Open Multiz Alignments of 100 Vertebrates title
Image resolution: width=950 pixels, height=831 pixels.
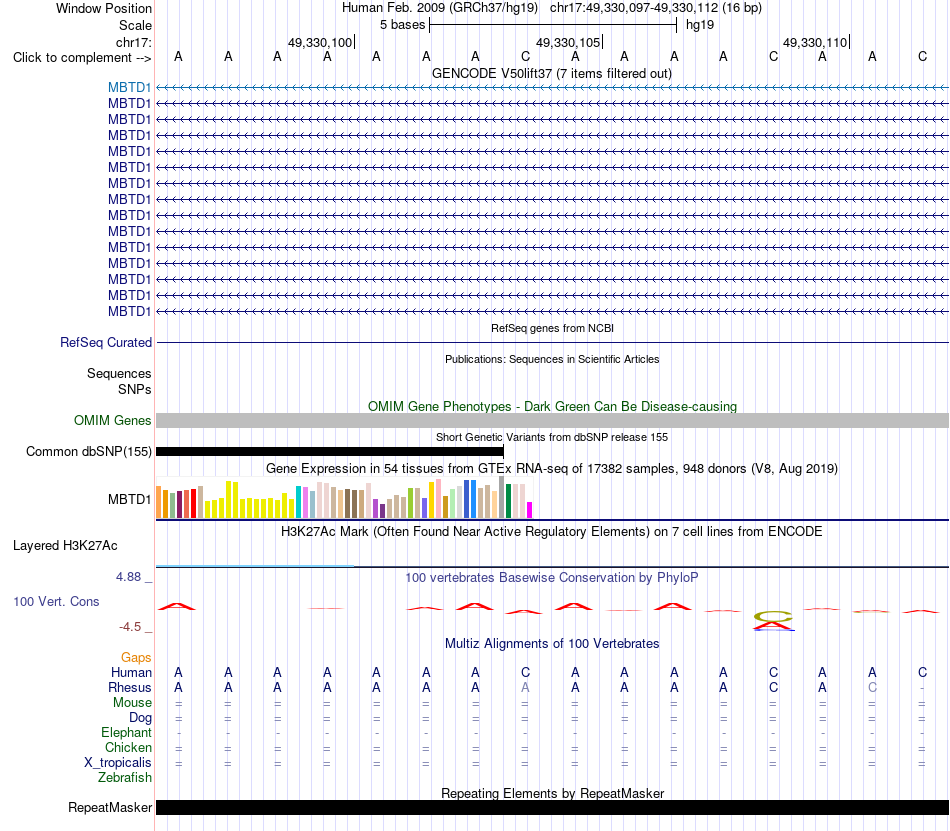pos(552,643)
